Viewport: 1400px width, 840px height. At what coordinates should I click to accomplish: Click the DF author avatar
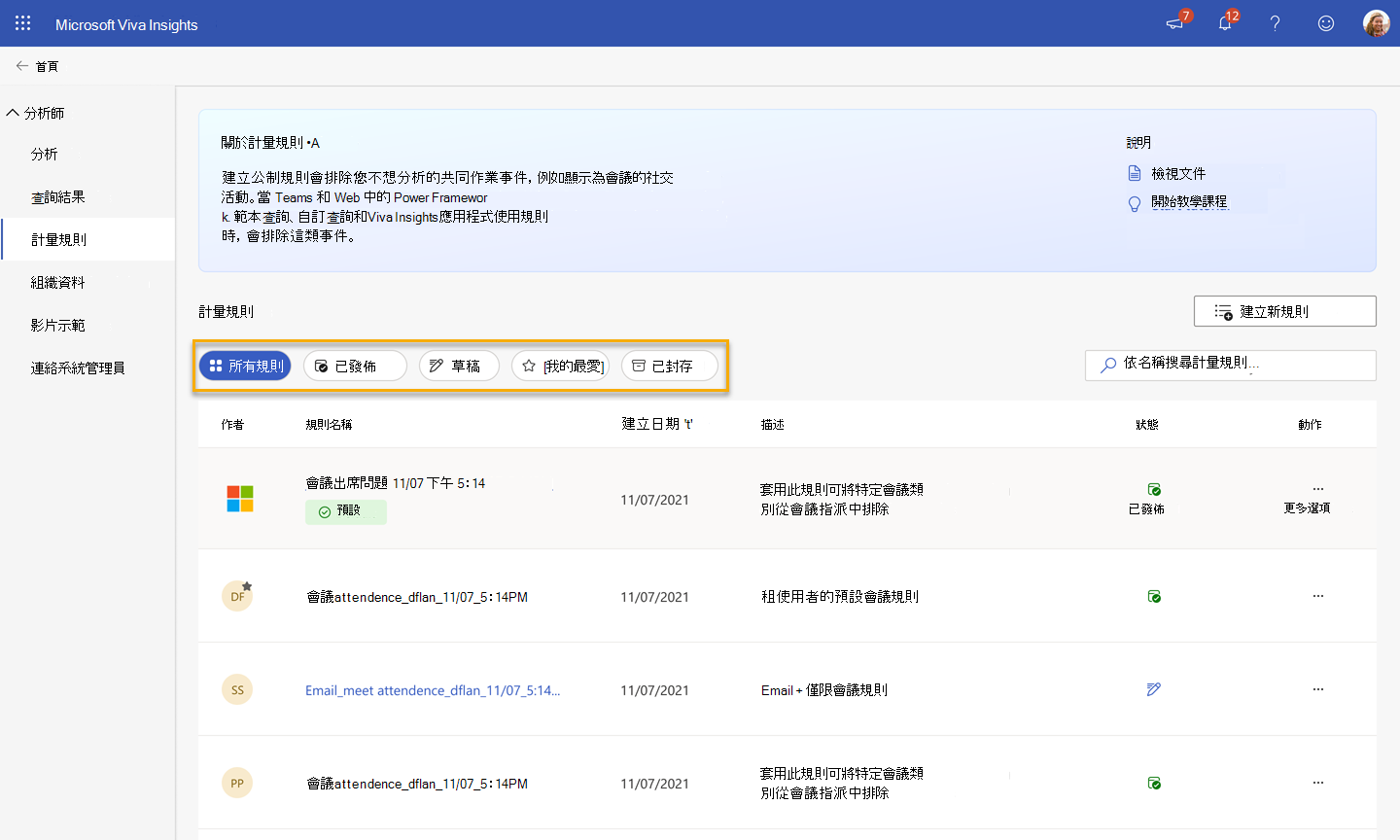237,596
